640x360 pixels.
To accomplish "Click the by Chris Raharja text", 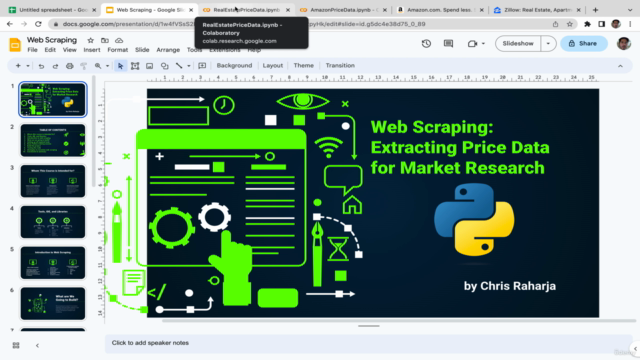I will (x=510, y=286).
